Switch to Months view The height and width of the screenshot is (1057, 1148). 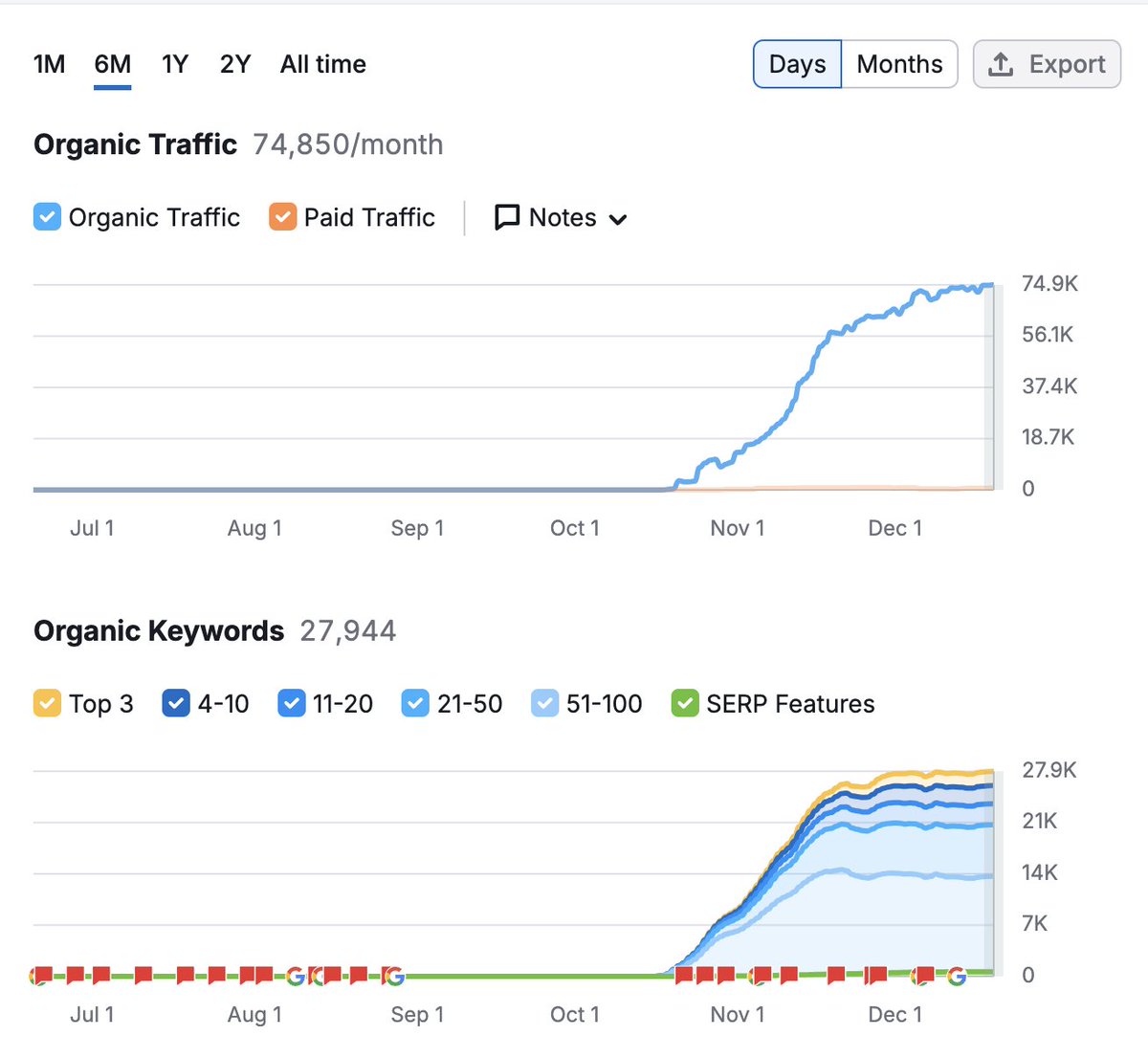pyautogui.click(x=898, y=64)
